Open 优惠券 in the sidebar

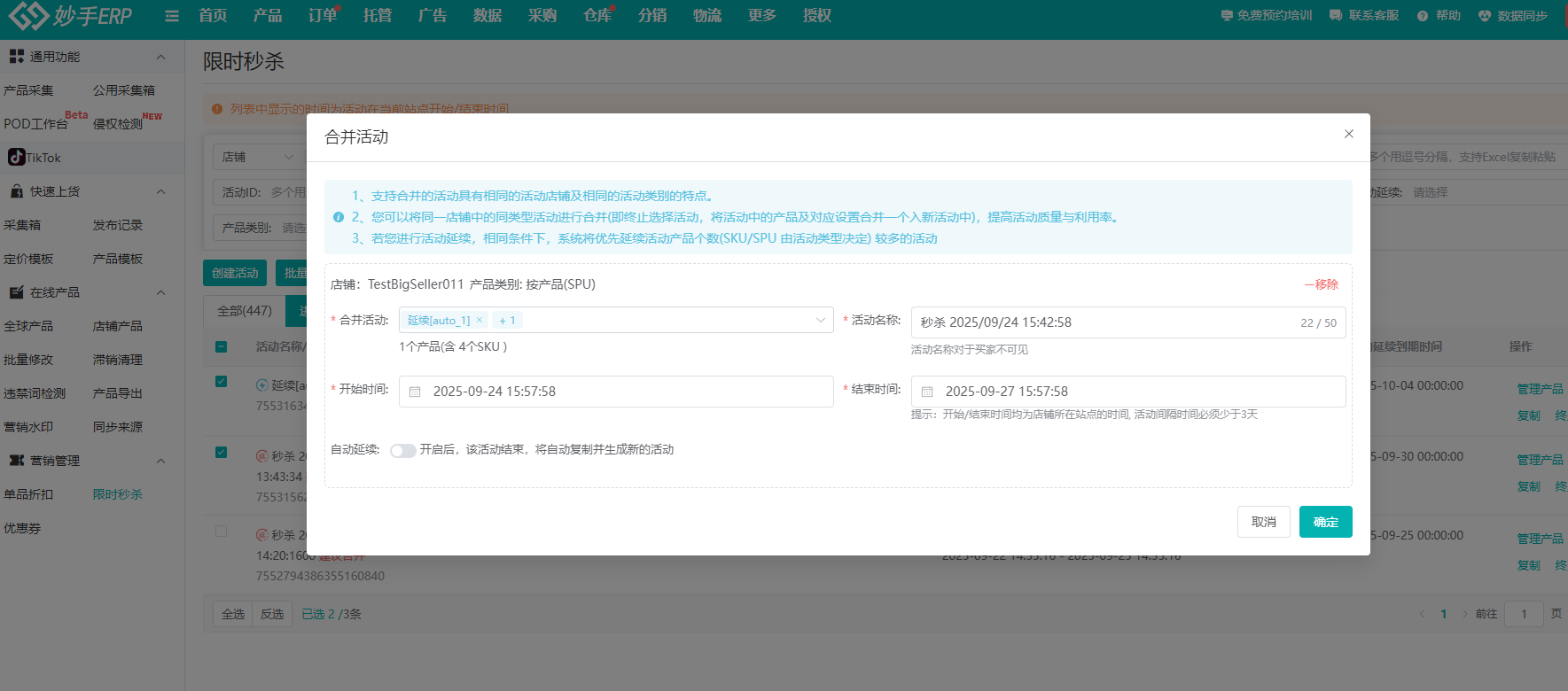pyautogui.click(x=22, y=528)
